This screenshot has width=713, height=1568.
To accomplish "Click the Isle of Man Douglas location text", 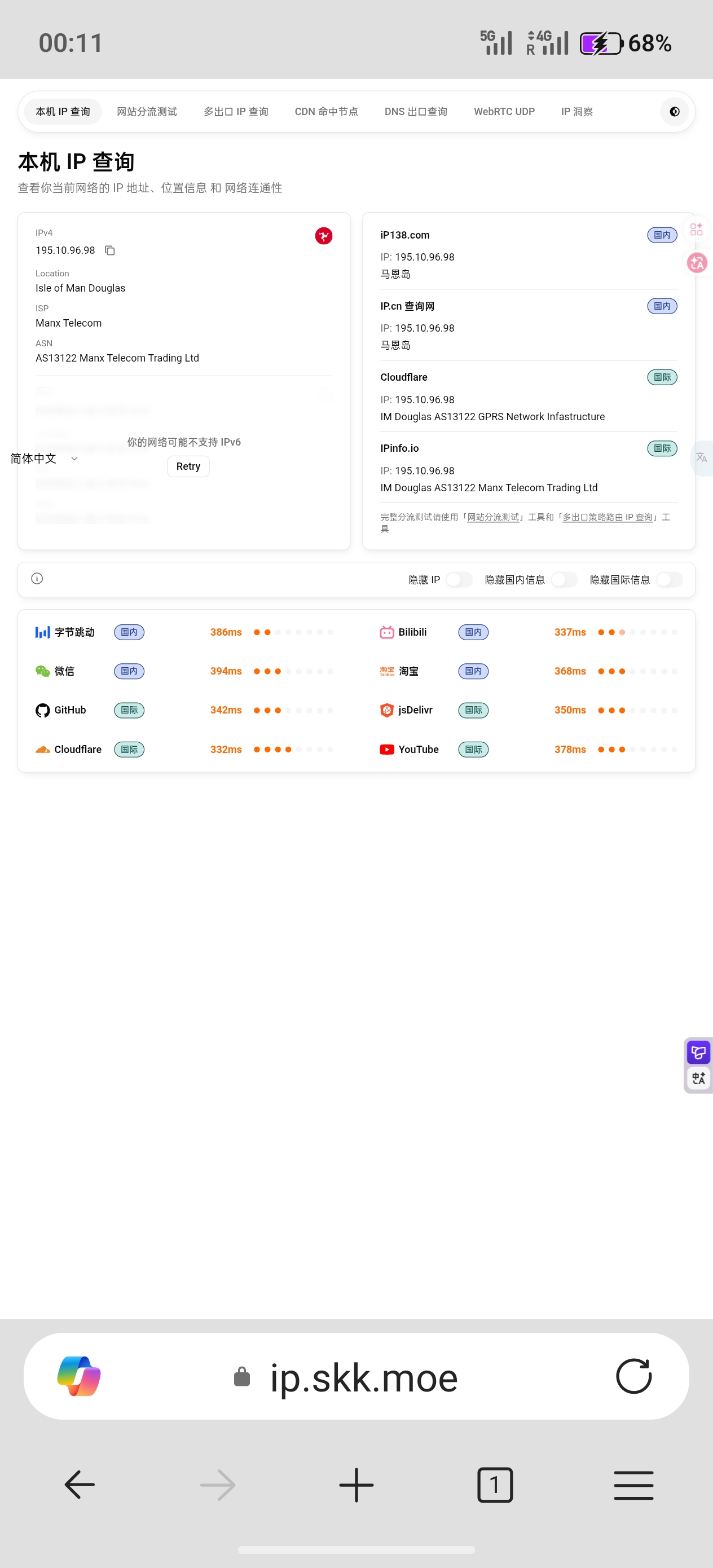I will 80,288.
